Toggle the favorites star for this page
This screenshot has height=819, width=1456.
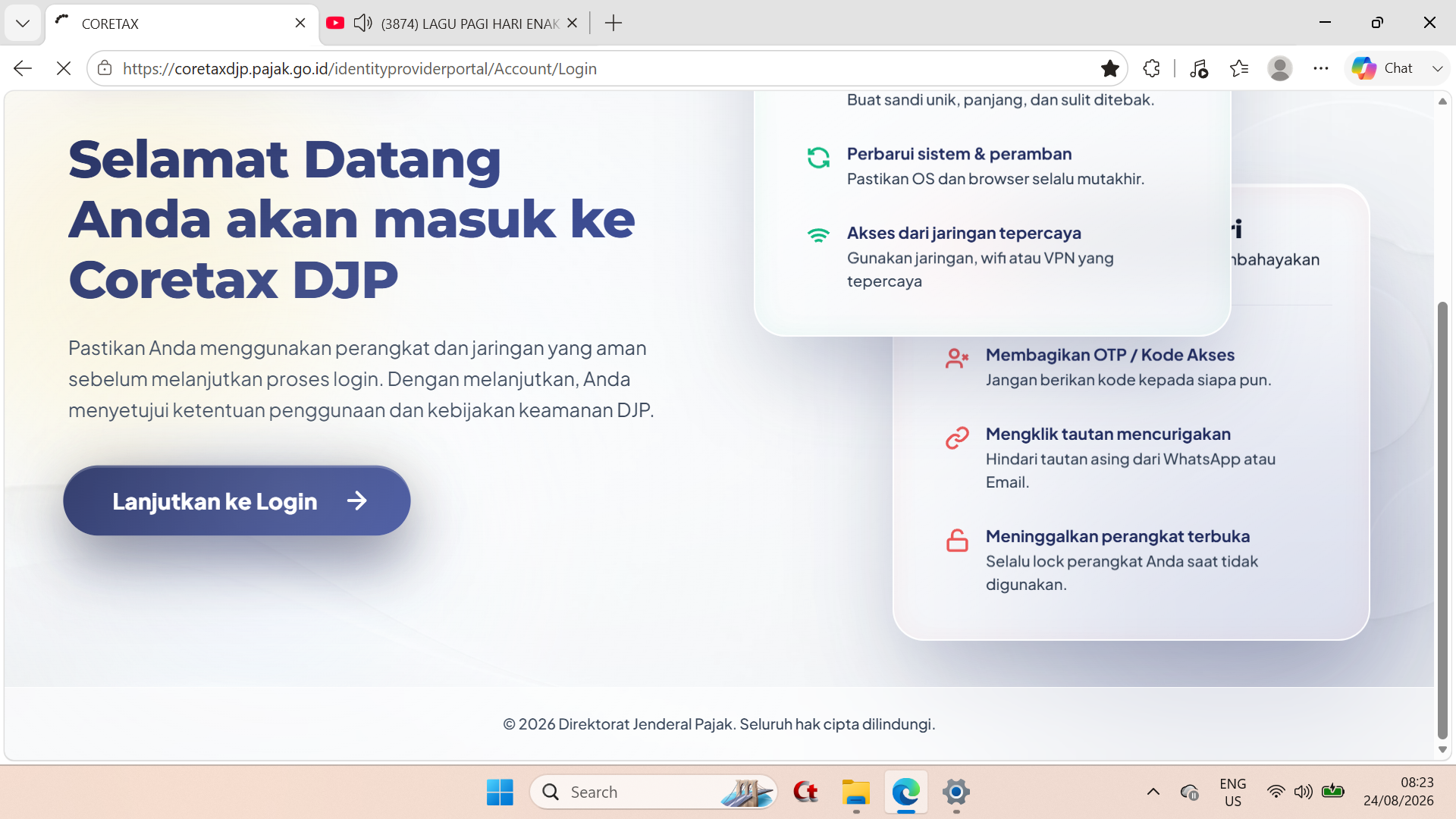(1110, 69)
